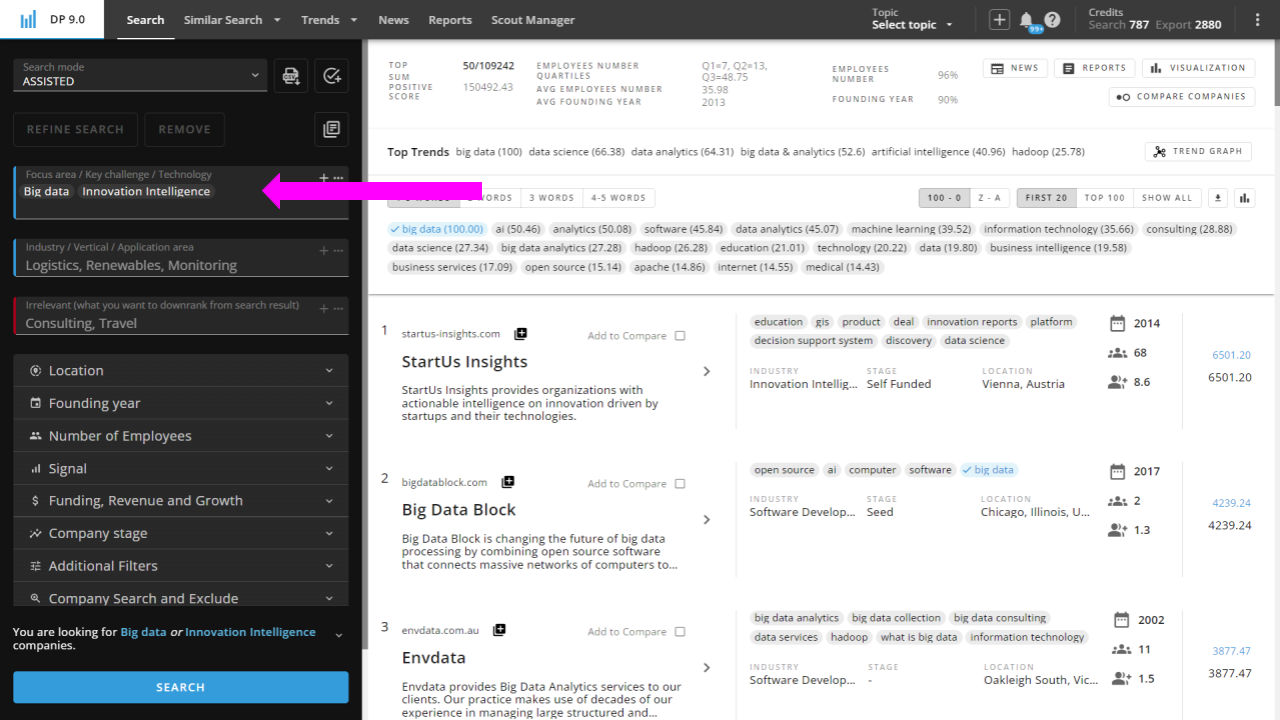The height and width of the screenshot is (720, 1280).
Task: Open more options for the Focus area field
Action: coord(339,178)
